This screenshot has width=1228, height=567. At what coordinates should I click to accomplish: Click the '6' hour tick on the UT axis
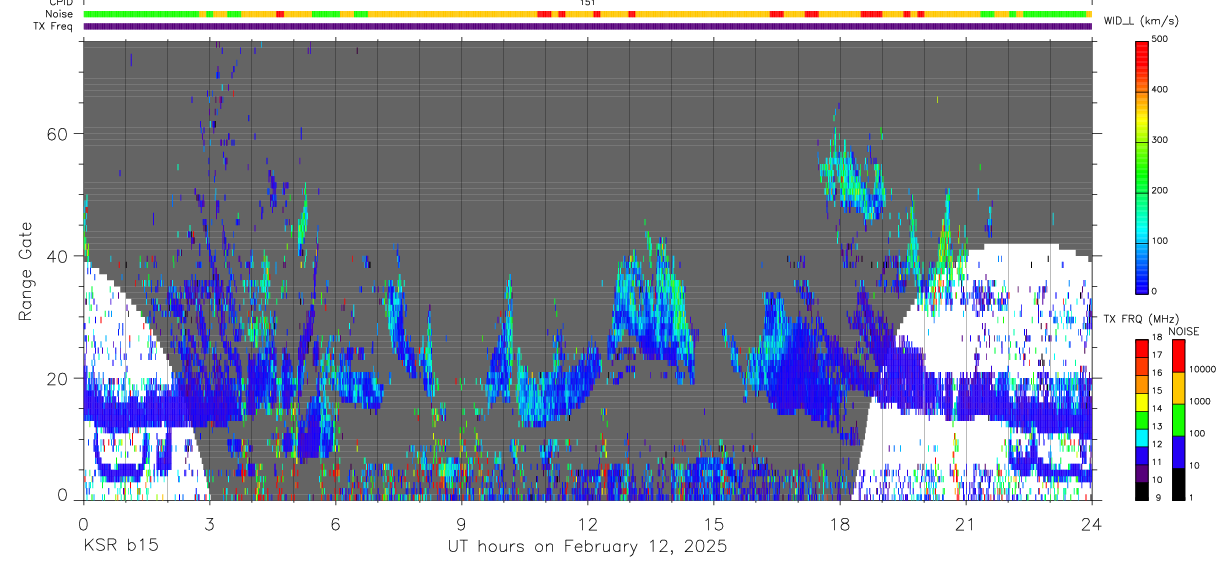coord(336,524)
